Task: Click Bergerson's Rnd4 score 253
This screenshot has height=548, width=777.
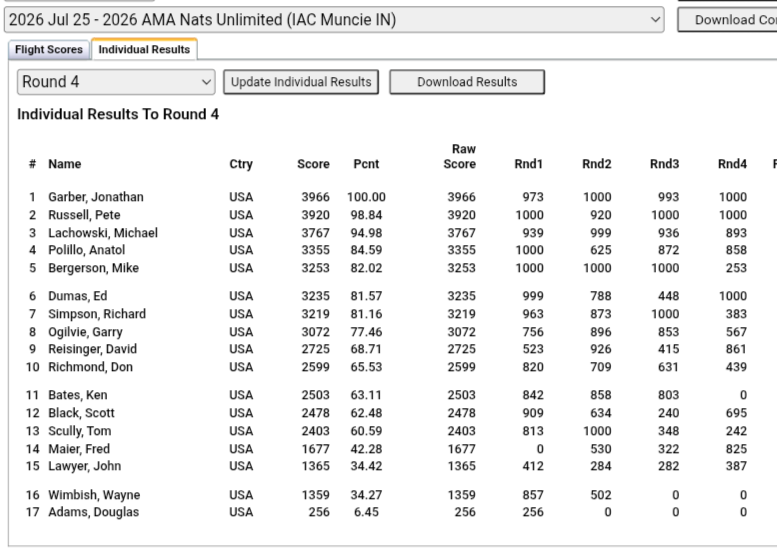Action: pos(736,268)
